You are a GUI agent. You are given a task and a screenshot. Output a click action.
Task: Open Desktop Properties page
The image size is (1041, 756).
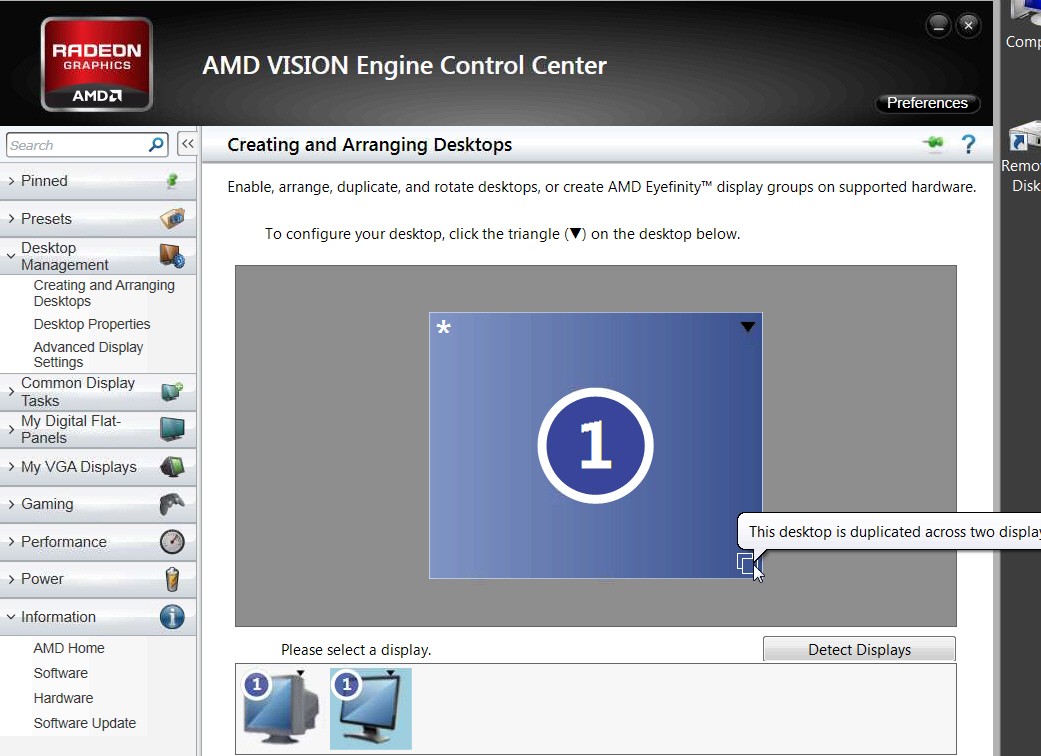click(x=92, y=324)
